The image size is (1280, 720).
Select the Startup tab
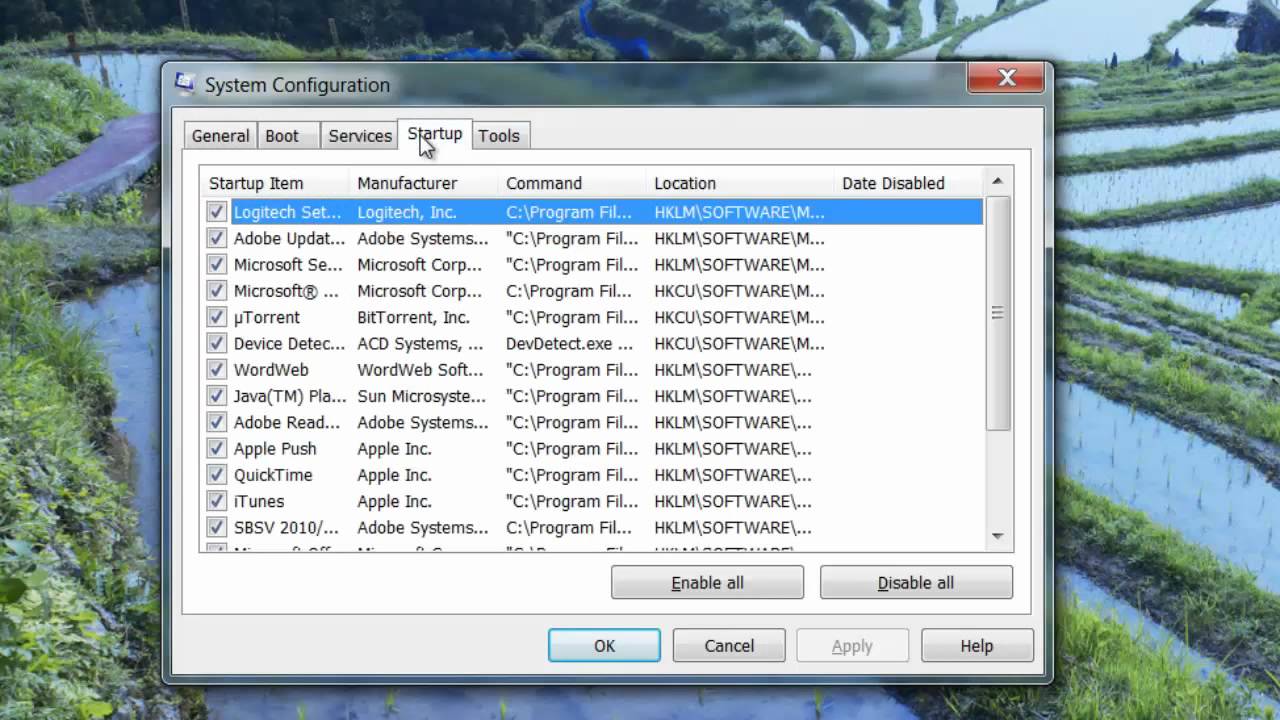(x=435, y=134)
